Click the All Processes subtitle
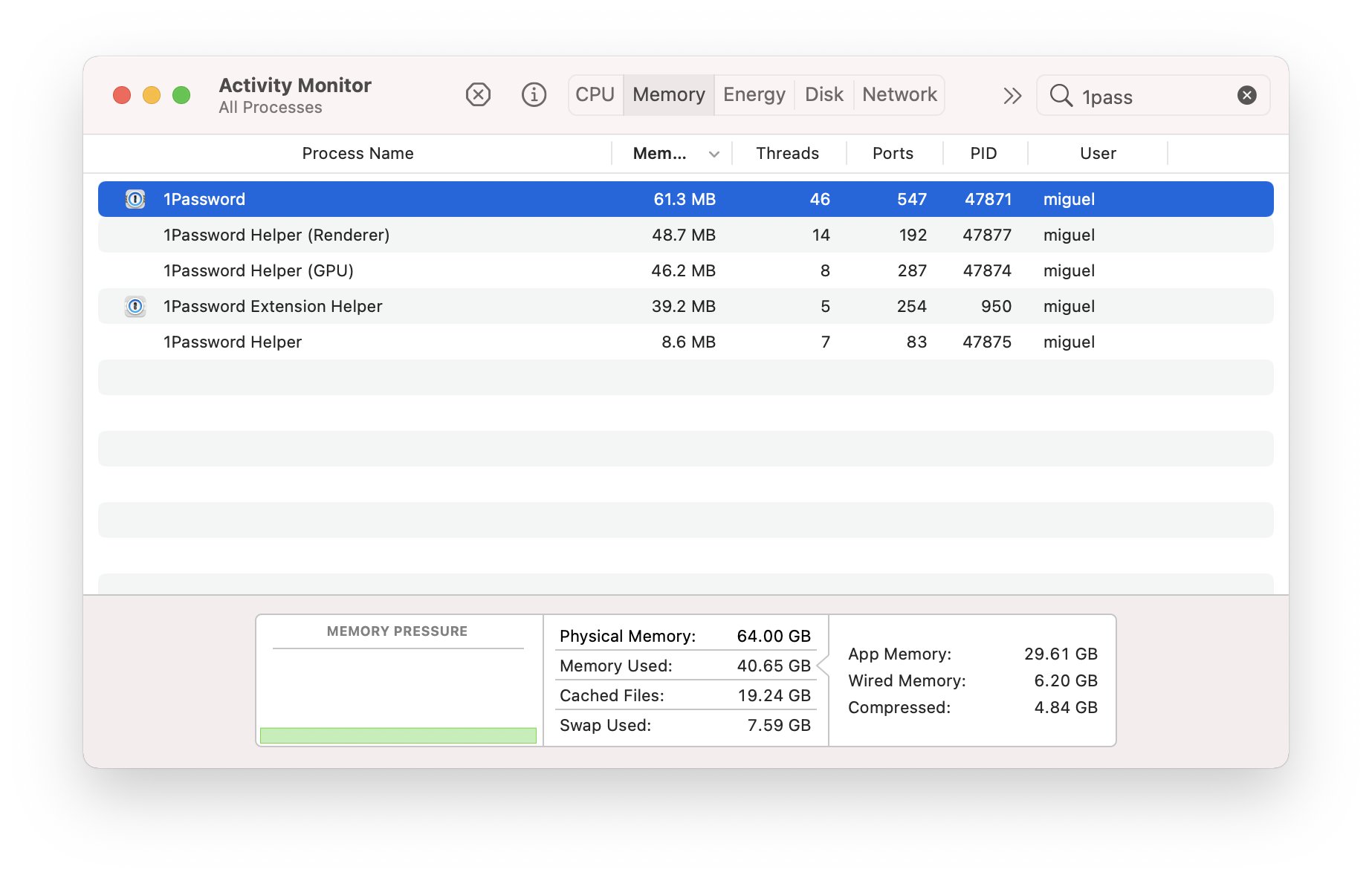The width and height of the screenshot is (1372, 878). click(x=271, y=108)
